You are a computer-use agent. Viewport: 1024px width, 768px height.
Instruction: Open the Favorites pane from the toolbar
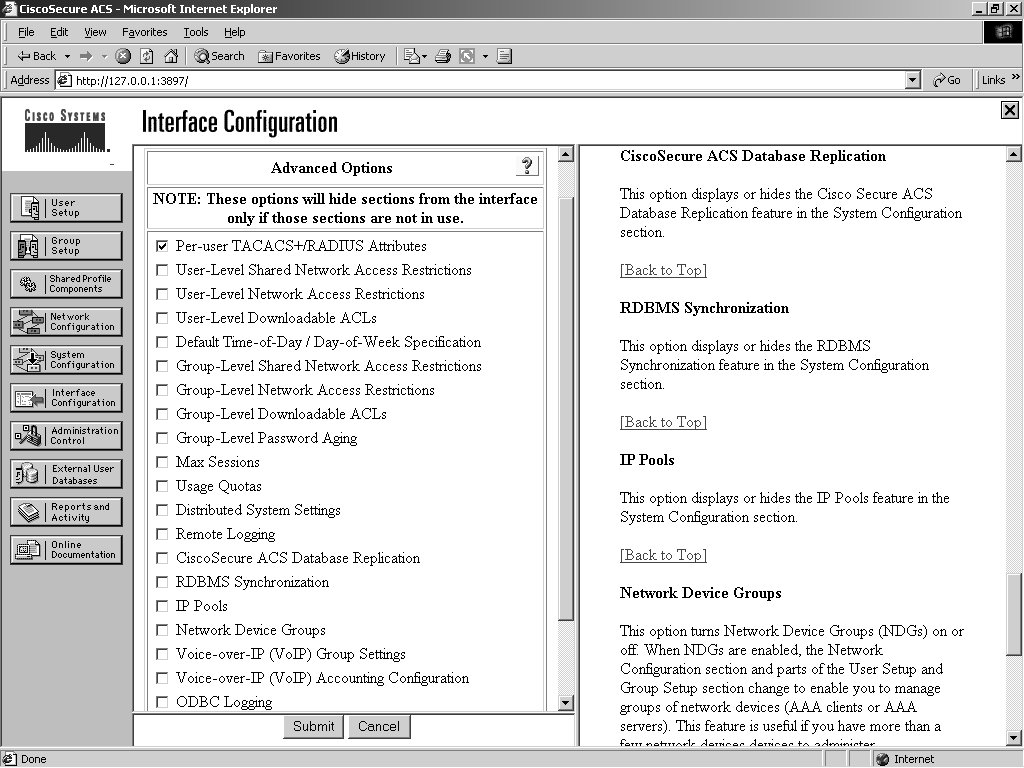[x=289, y=56]
